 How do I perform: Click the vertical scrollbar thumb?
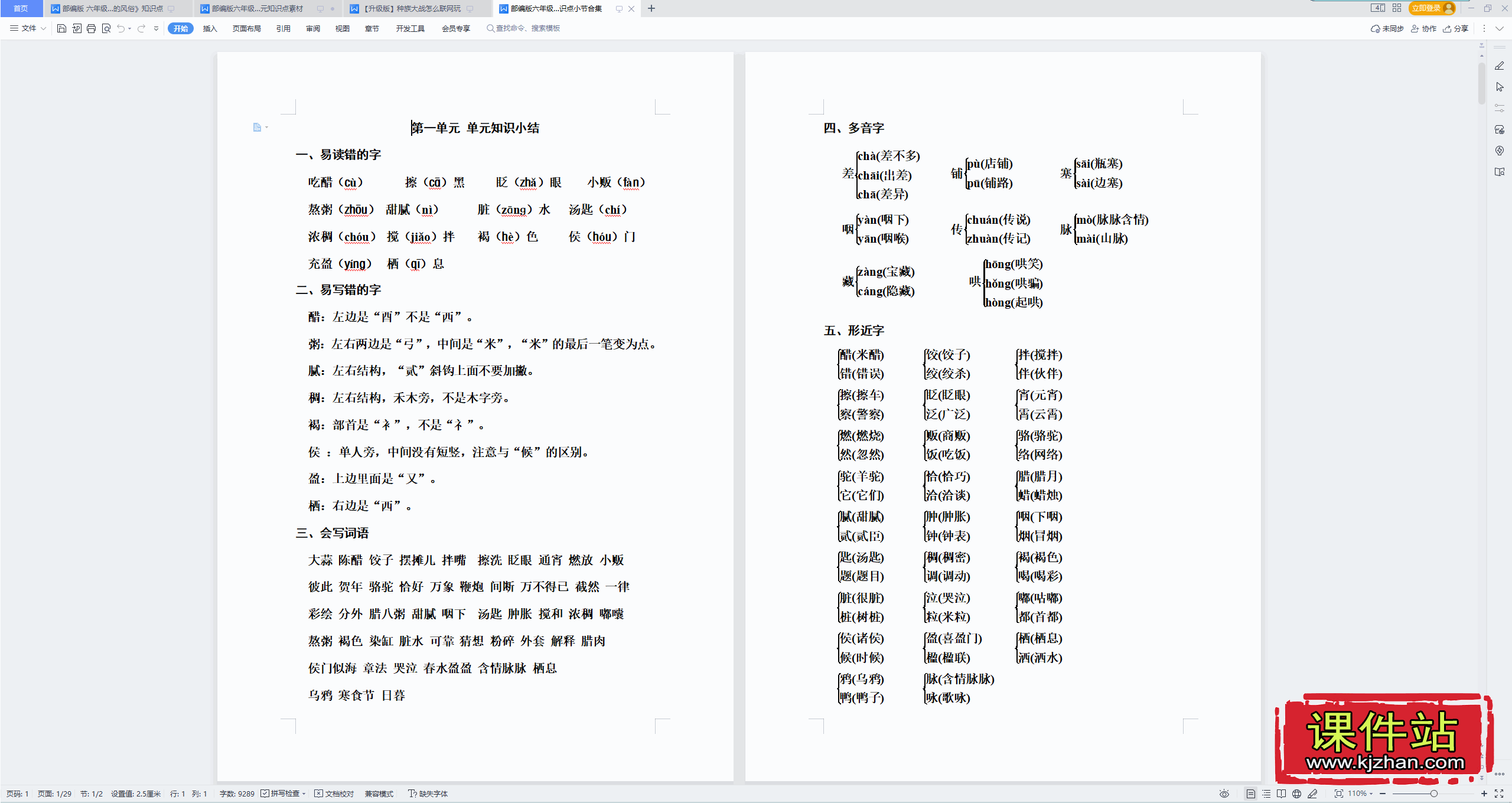(x=1482, y=83)
